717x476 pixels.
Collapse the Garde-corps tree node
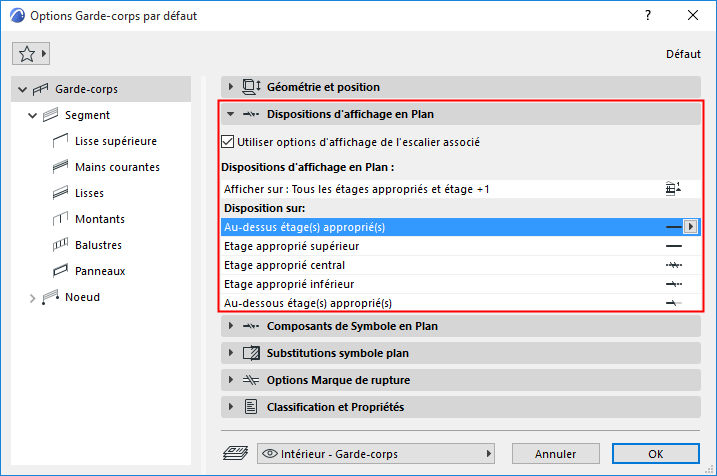pos(22,90)
